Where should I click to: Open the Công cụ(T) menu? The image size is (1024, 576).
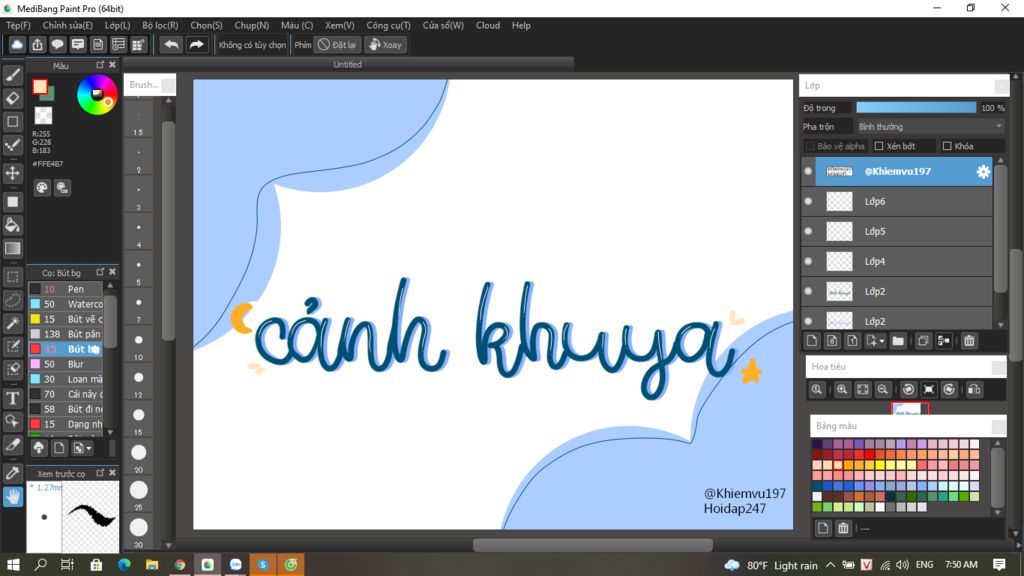[388, 25]
